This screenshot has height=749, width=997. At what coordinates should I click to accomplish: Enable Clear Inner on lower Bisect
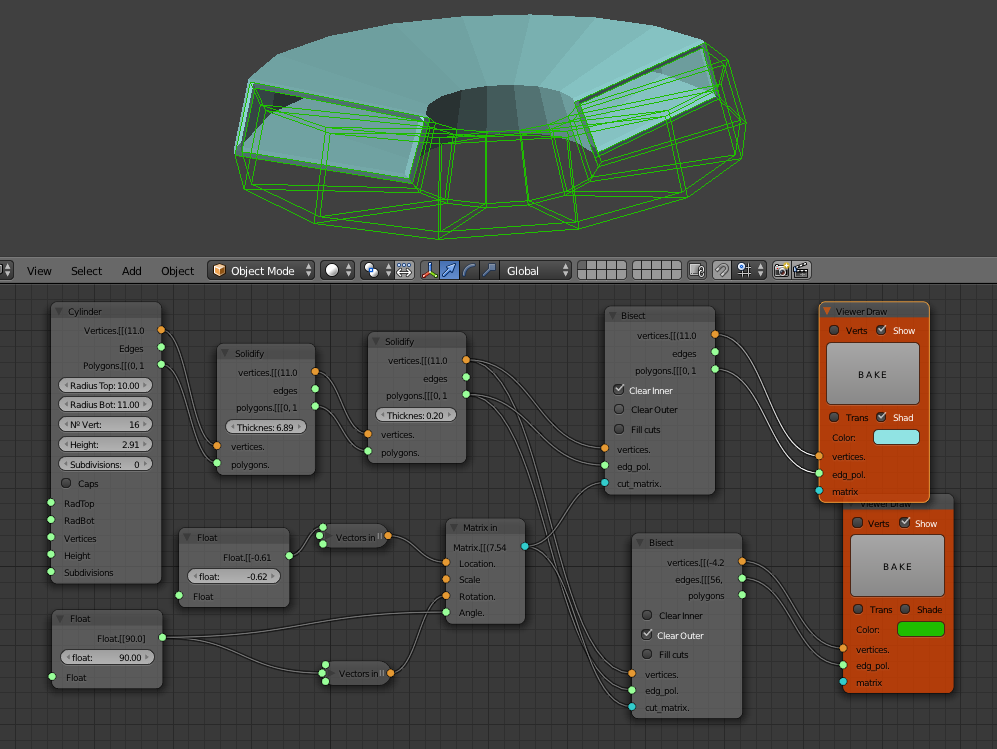pyautogui.click(x=647, y=615)
